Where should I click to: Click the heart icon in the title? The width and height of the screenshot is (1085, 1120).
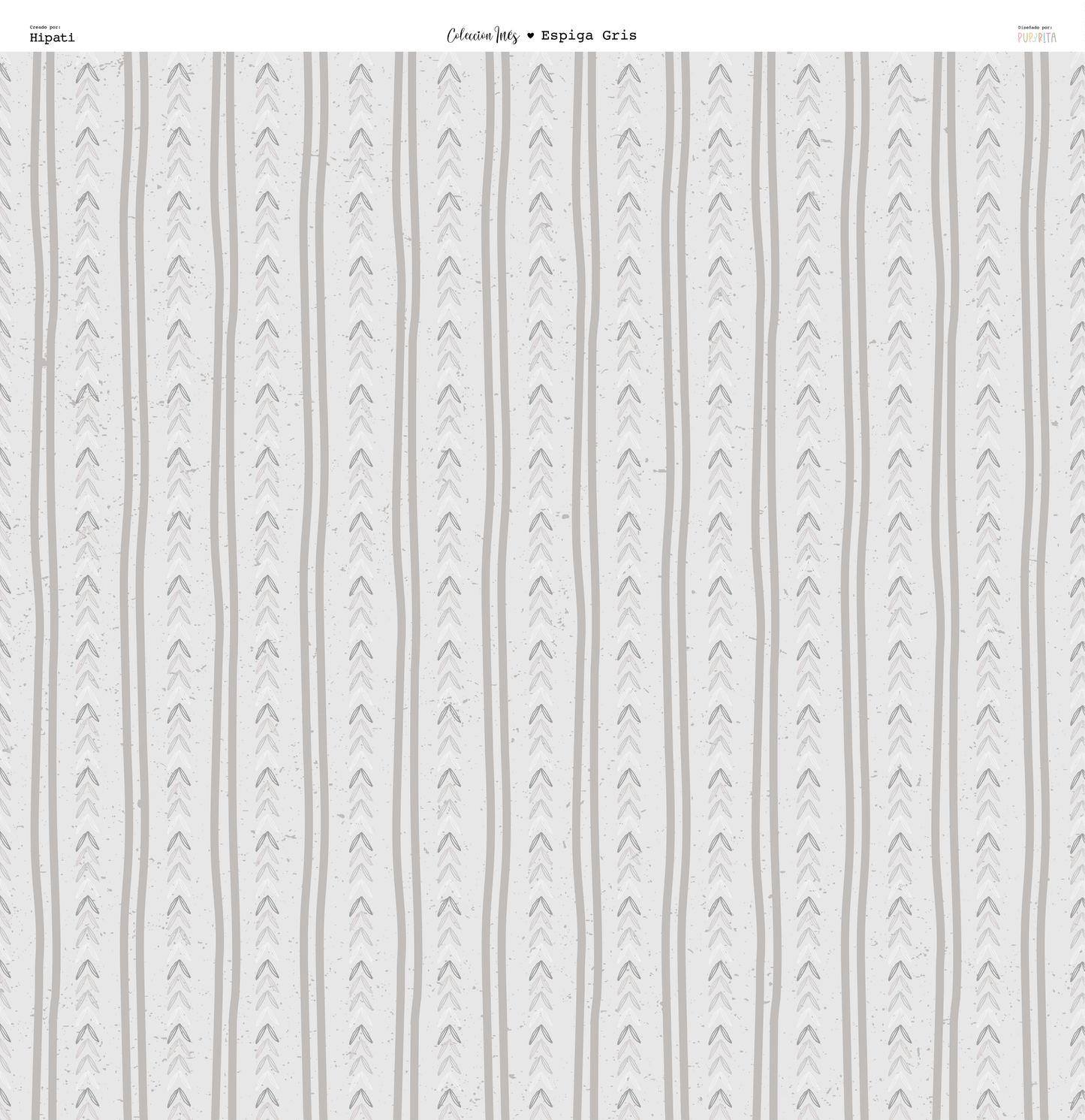click(530, 35)
